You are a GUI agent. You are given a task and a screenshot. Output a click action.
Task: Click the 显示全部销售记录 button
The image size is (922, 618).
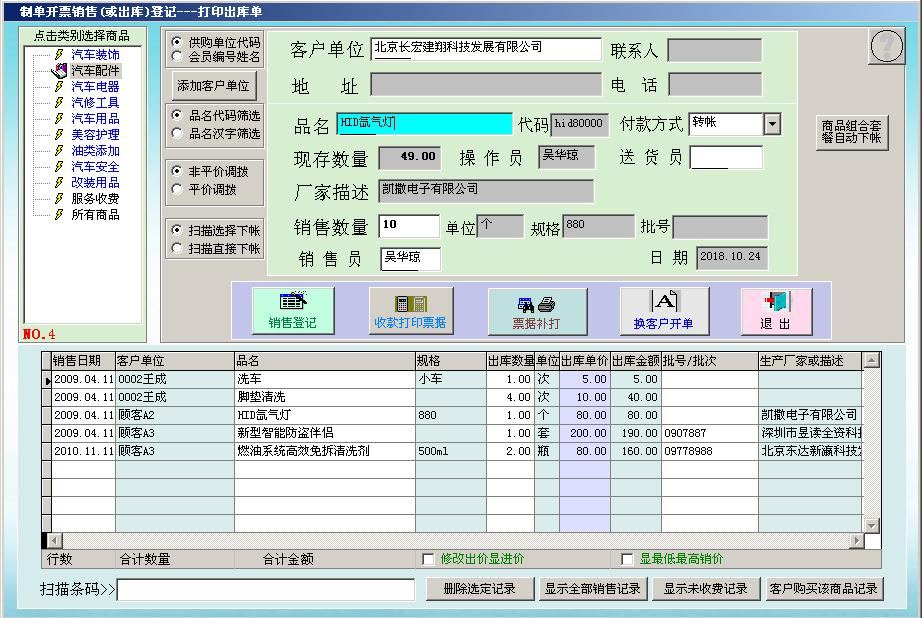[593, 590]
